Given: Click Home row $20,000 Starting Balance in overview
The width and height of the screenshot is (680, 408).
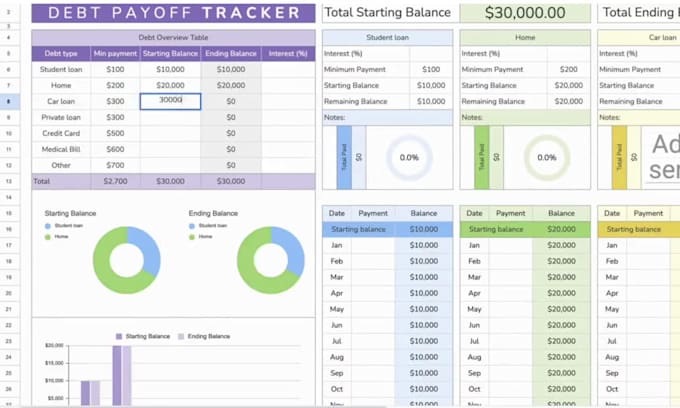Looking at the screenshot, I should (170, 85).
